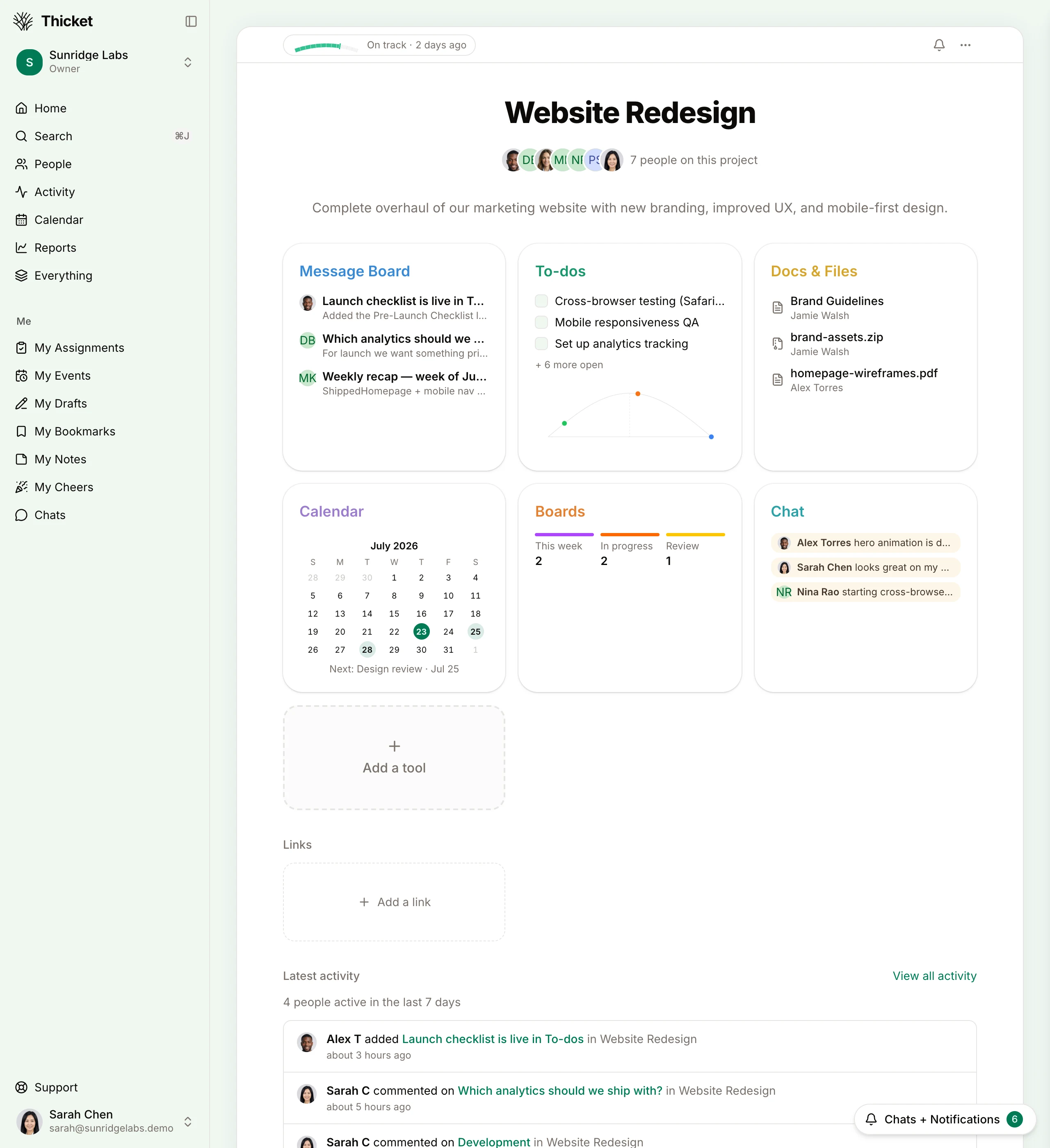1050x1148 pixels.
Task: Select July 28 in the calendar
Action: click(367, 650)
